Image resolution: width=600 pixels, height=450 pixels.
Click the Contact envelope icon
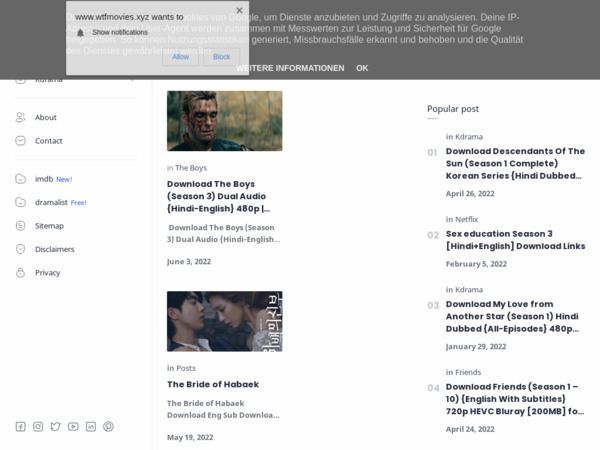[x=20, y=140]
